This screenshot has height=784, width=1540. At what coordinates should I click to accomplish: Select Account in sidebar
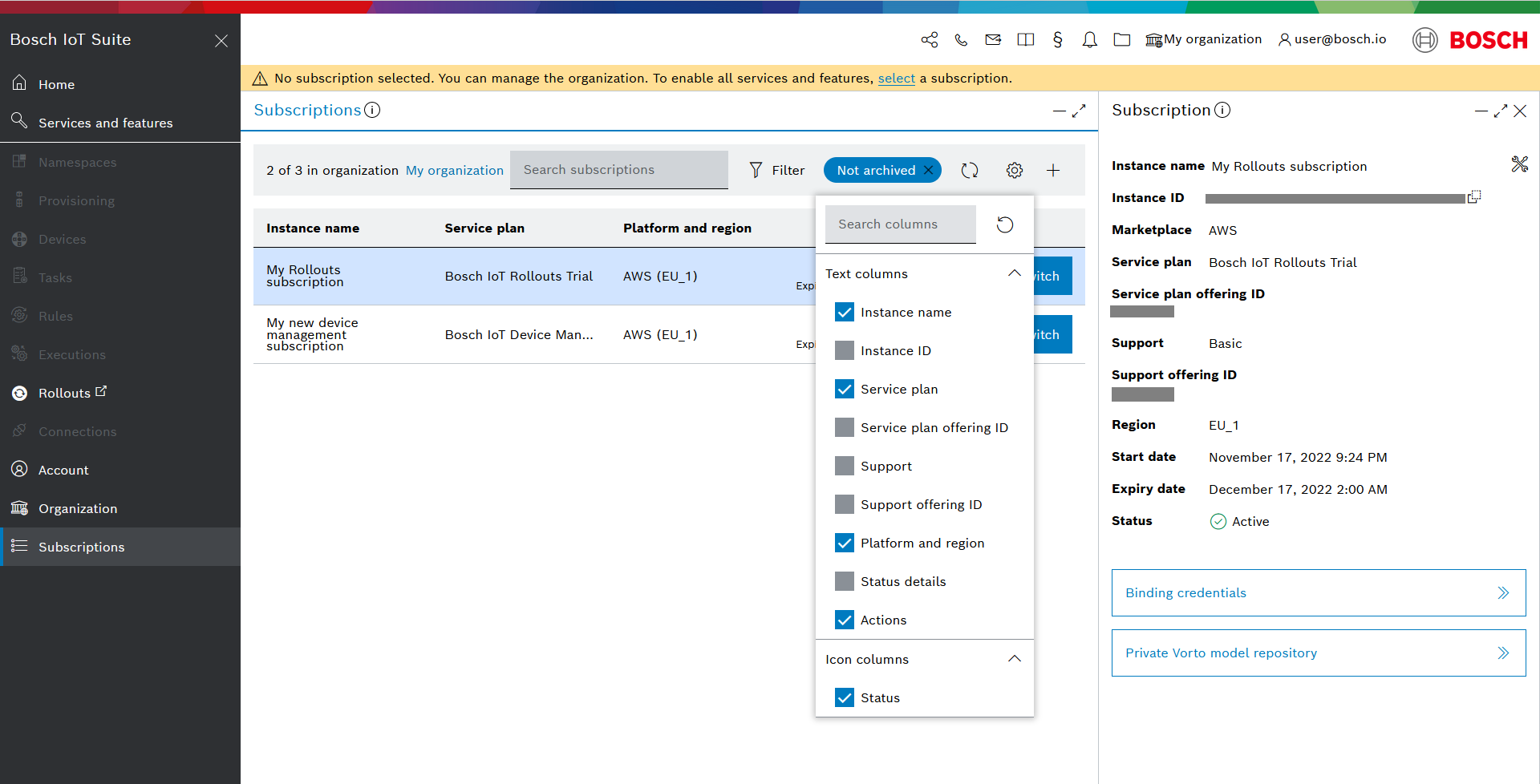click(x=120, y=470)
